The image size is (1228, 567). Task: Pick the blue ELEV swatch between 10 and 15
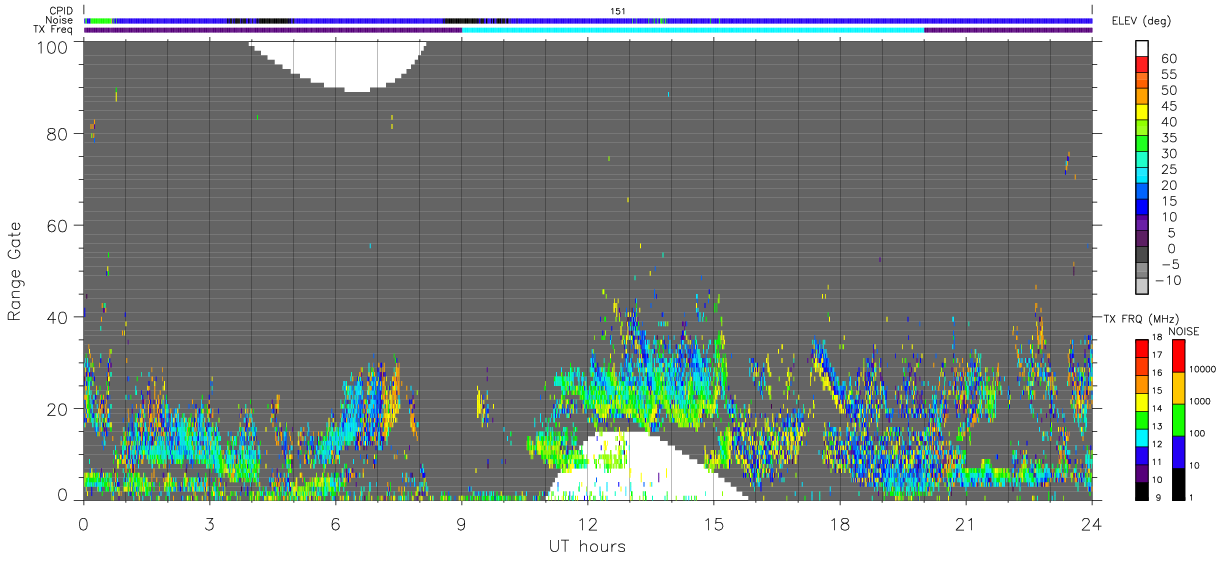click(x=1142, y=208)
